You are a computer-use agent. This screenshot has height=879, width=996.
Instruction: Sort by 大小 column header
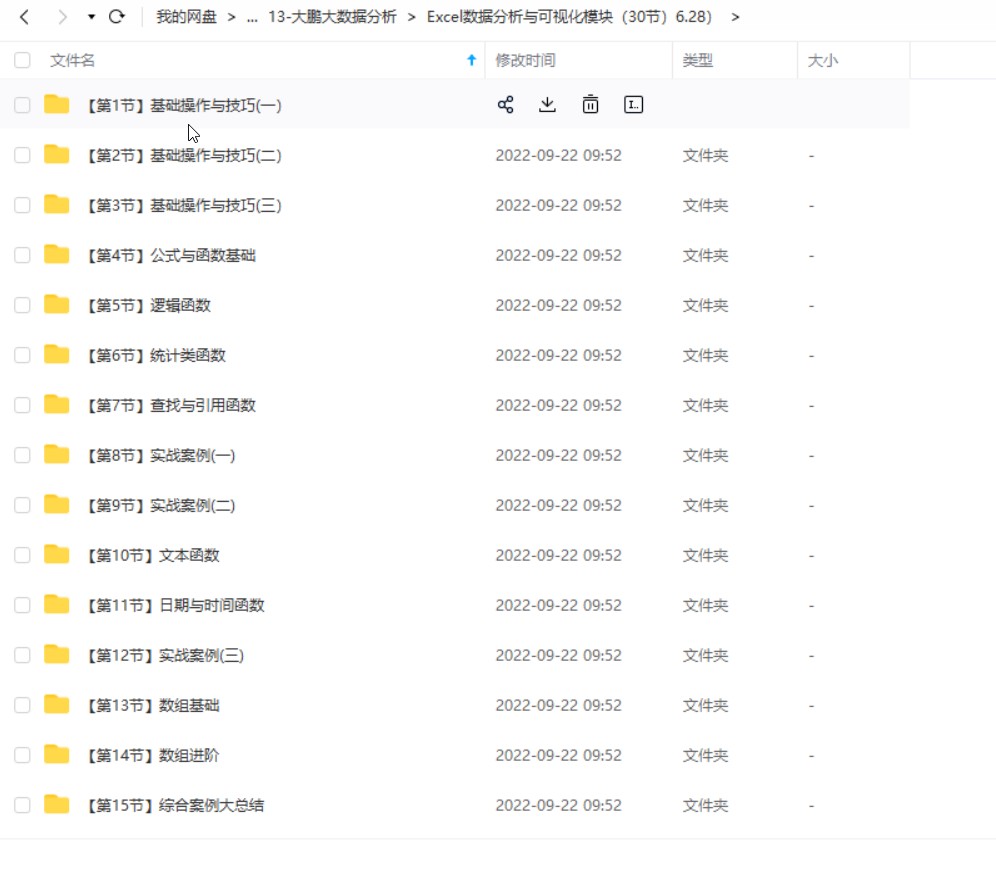[823, 60]
